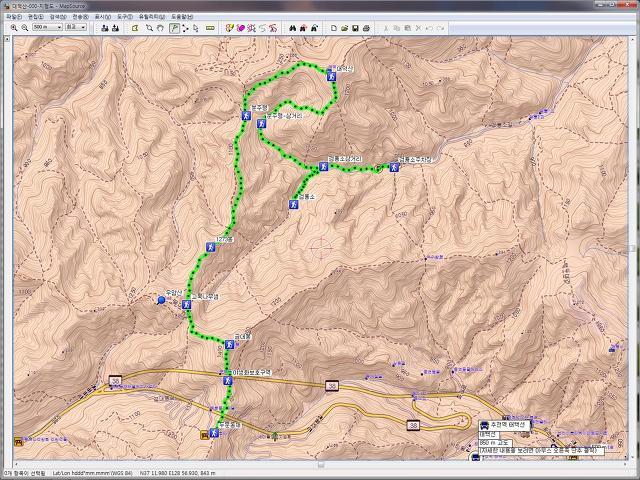Open the 편집(E) menu

(36, 17)
